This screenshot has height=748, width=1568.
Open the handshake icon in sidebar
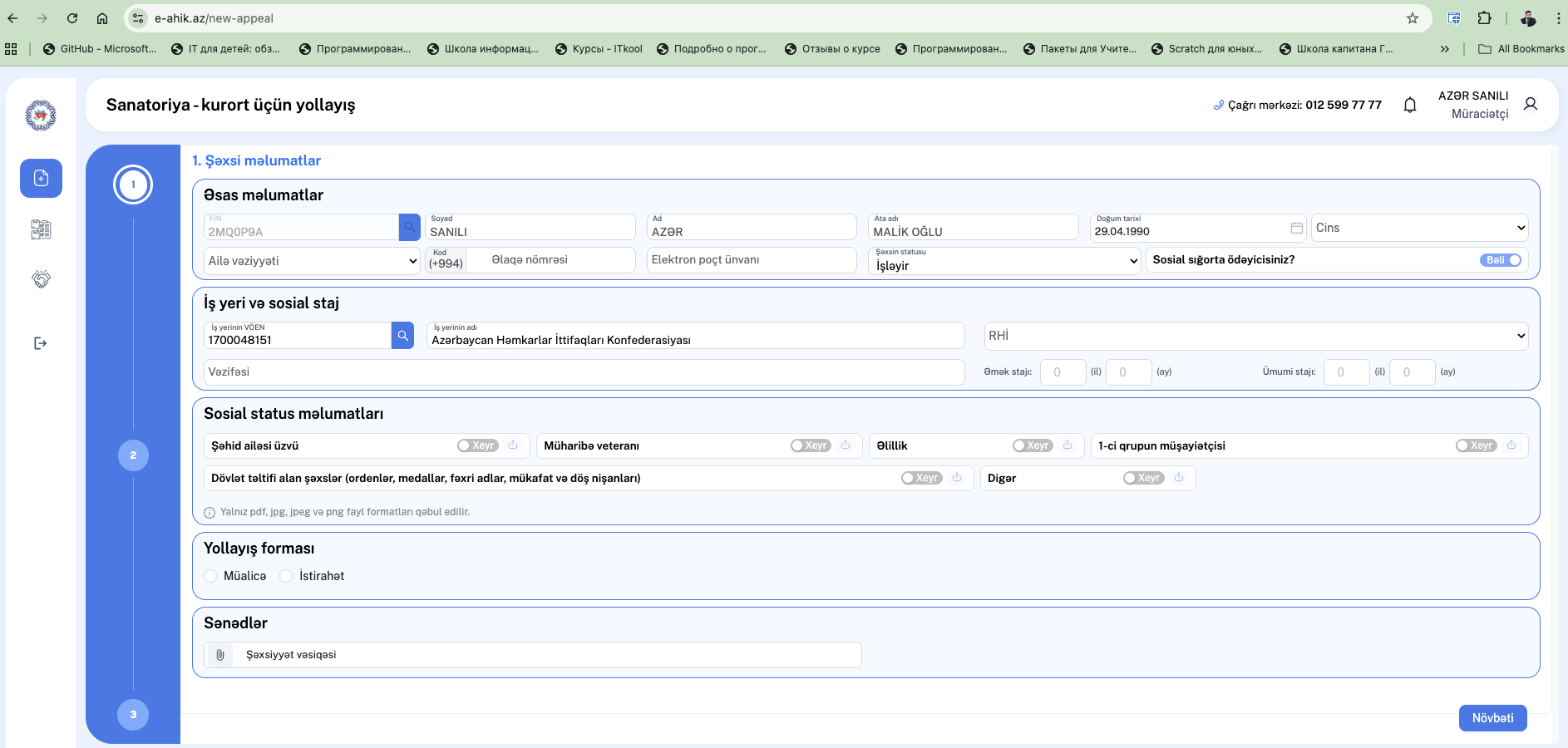pos(41,279)
